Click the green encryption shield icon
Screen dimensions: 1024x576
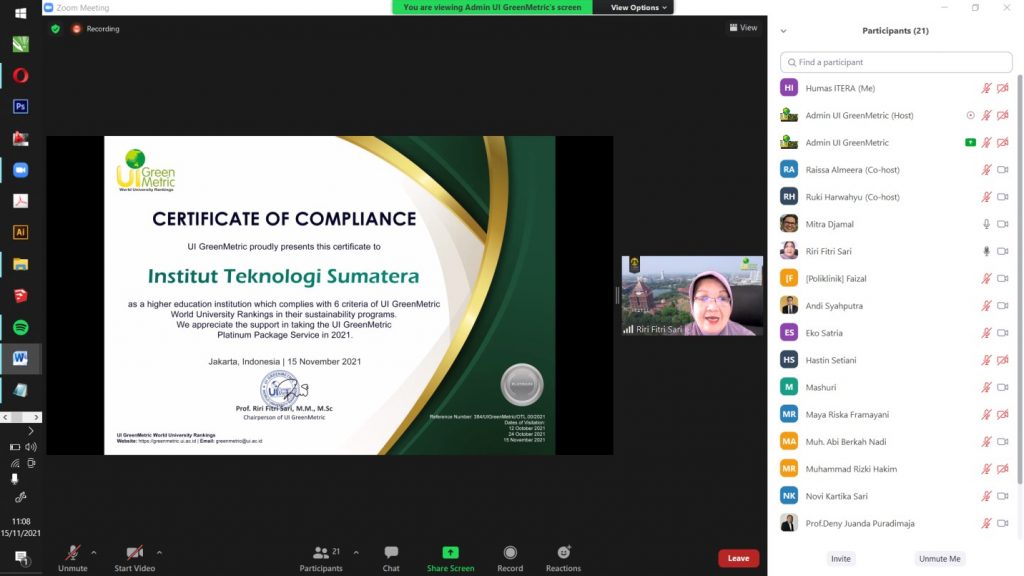pos(56,29)
